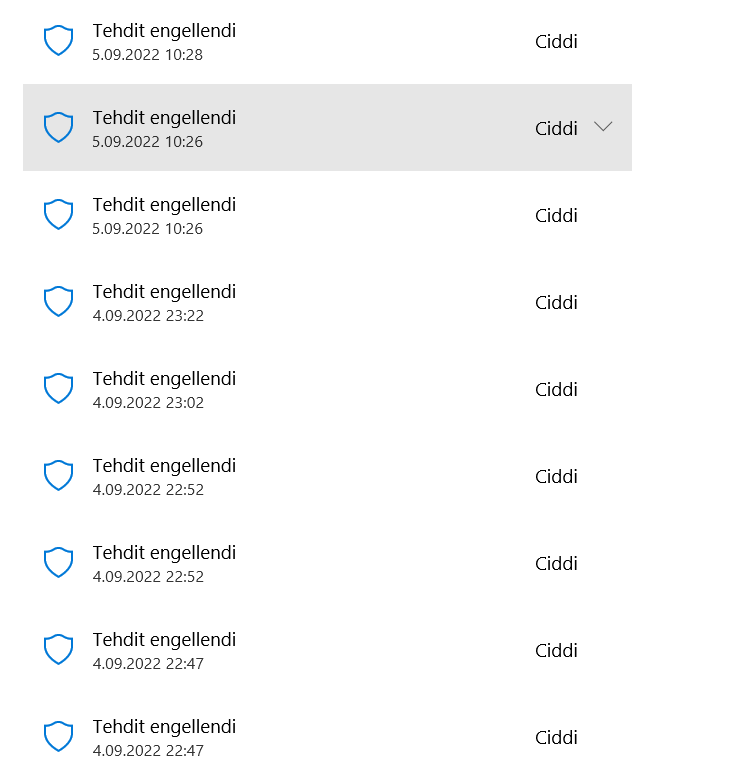This screenshot has height=764, width=749.
Task: Click the shield icon of the lower 22:52 entry
Action: pos(59,563)
